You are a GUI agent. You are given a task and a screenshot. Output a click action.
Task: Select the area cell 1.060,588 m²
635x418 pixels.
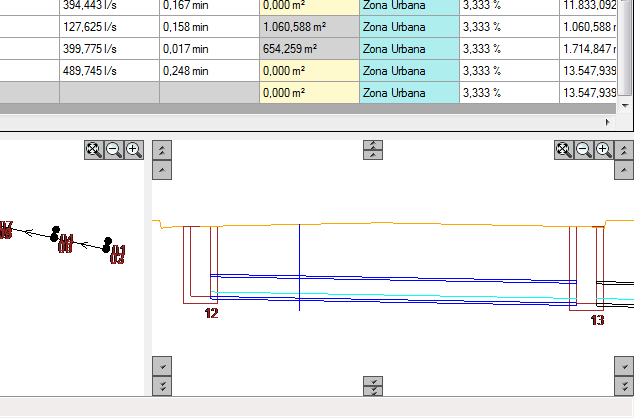point(309,27)
